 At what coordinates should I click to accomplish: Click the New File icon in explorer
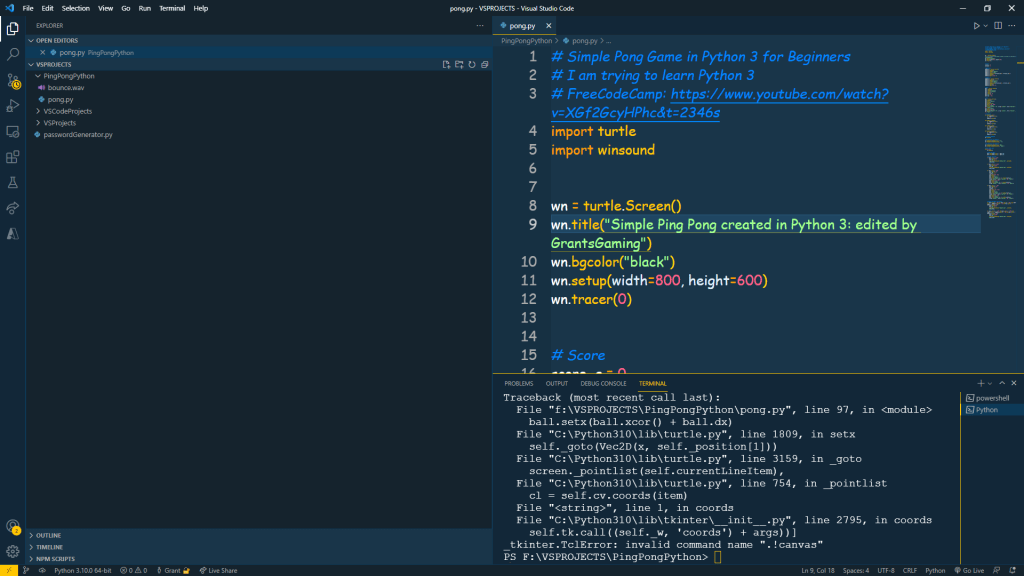tap(447, 64)
